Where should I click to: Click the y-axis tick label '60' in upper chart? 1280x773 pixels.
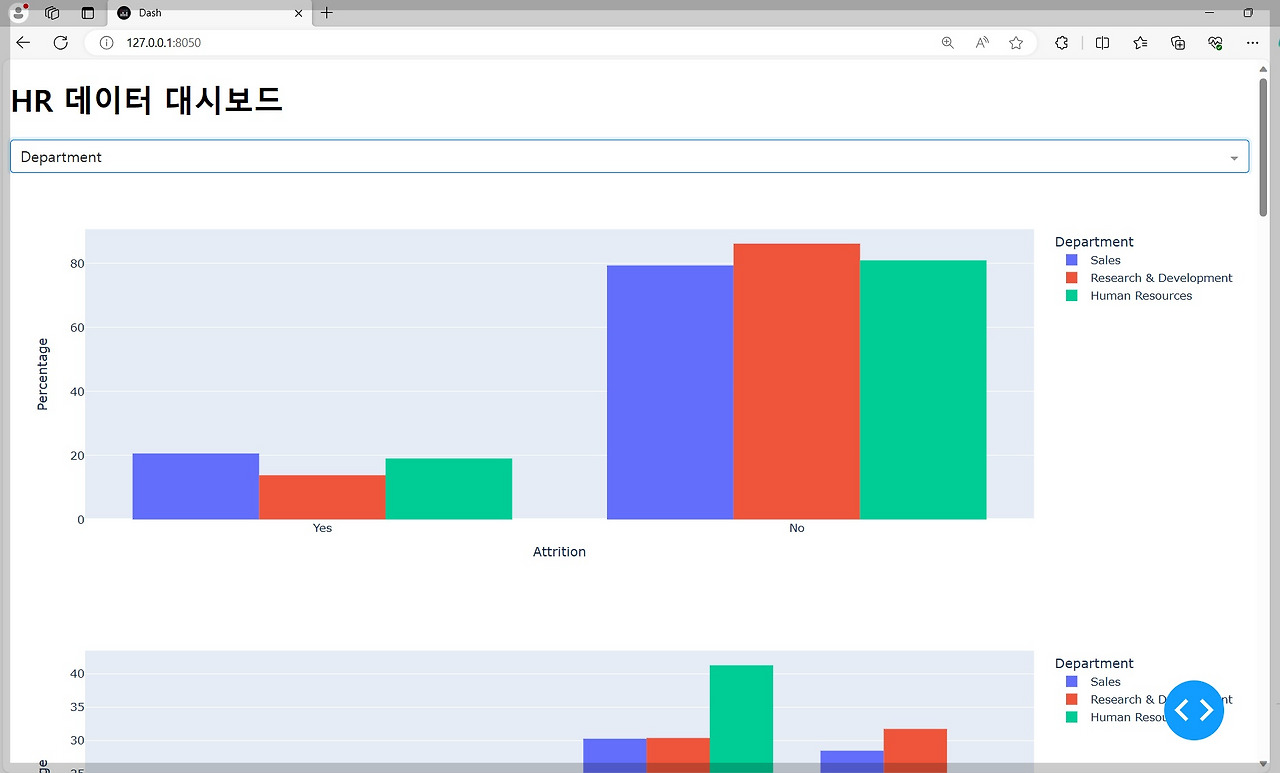(76, 328)
